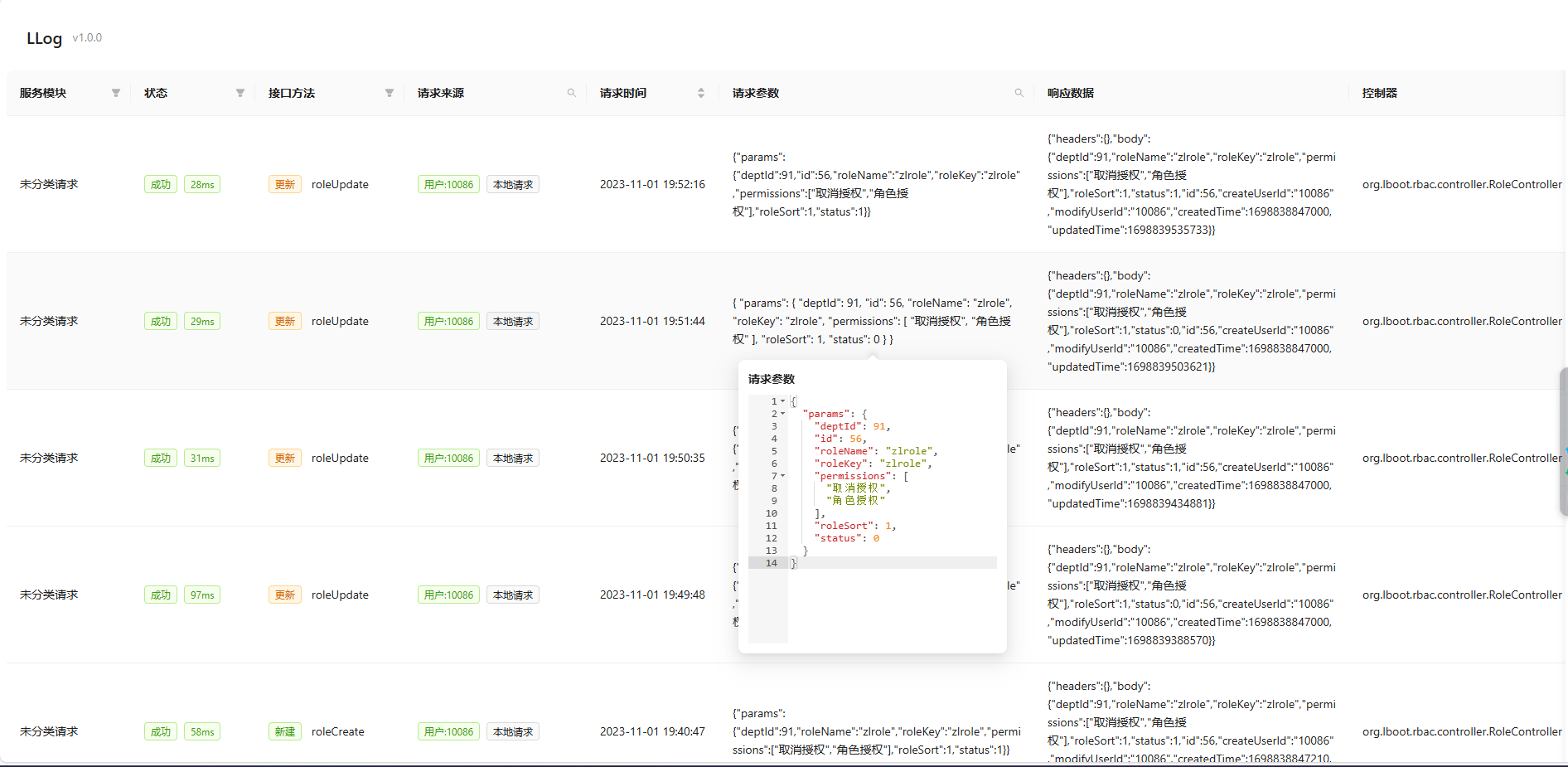
Task: Open the 接口方法 column filter icon
Action: coord(390,93)
